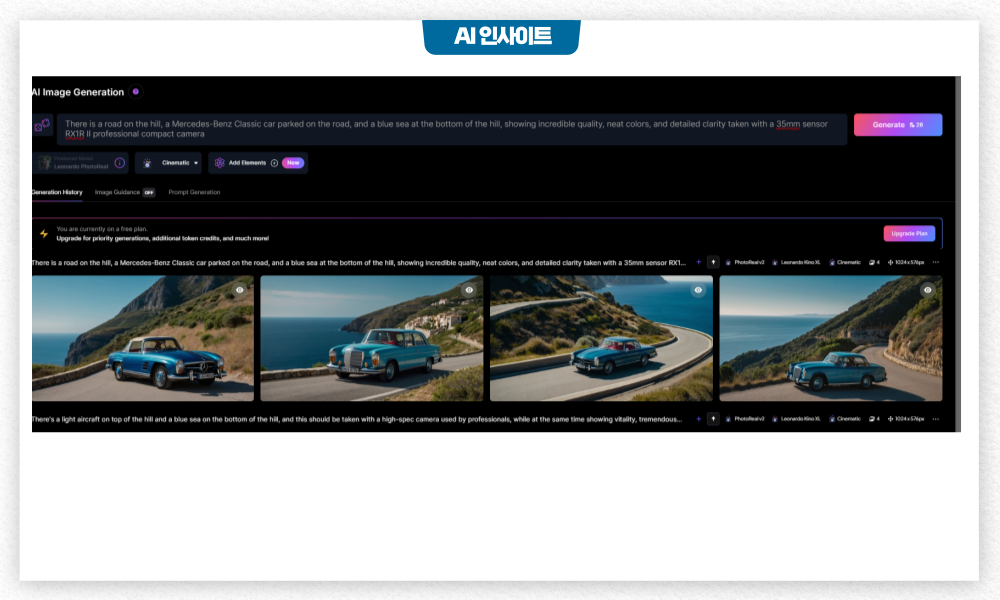Toggle eye icon on fourth car image
The height and width of the screenshot is (600, 1000).
tap(928, 289)
